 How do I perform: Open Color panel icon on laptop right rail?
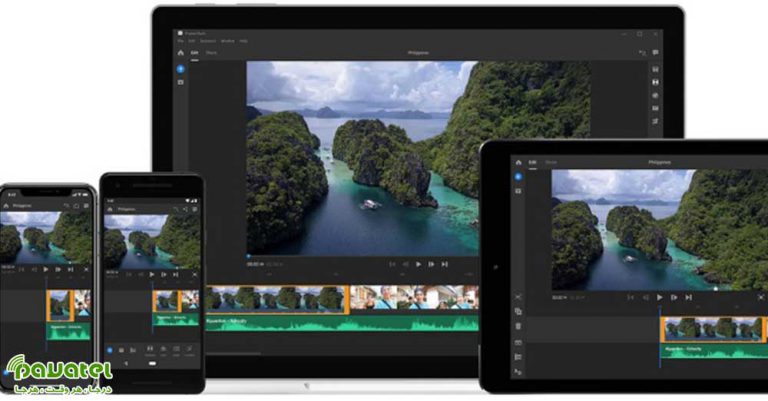tap(655, 95)
